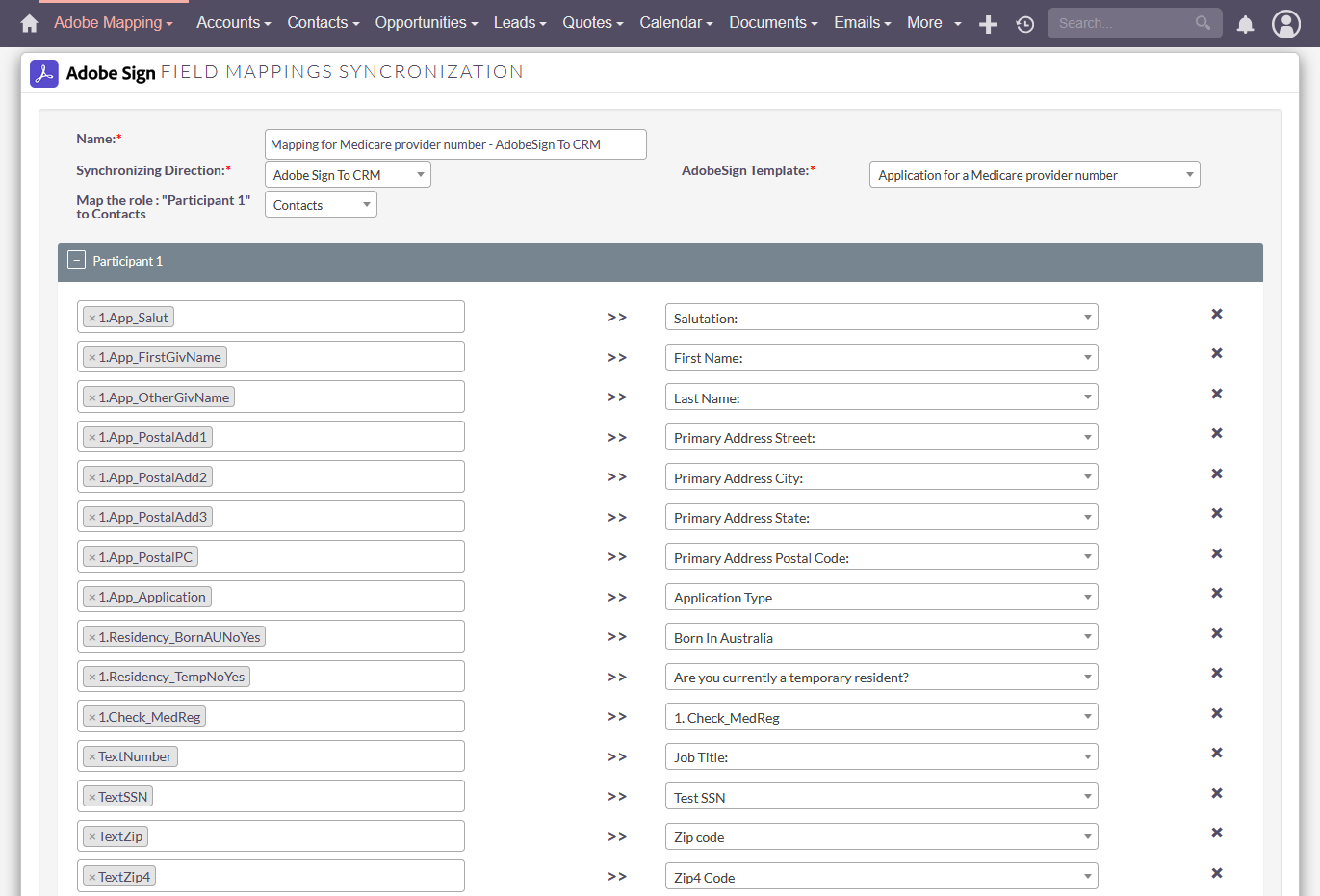Click the search magnifier icon
Screen dimensions: 1320x896
point(1203,23)
